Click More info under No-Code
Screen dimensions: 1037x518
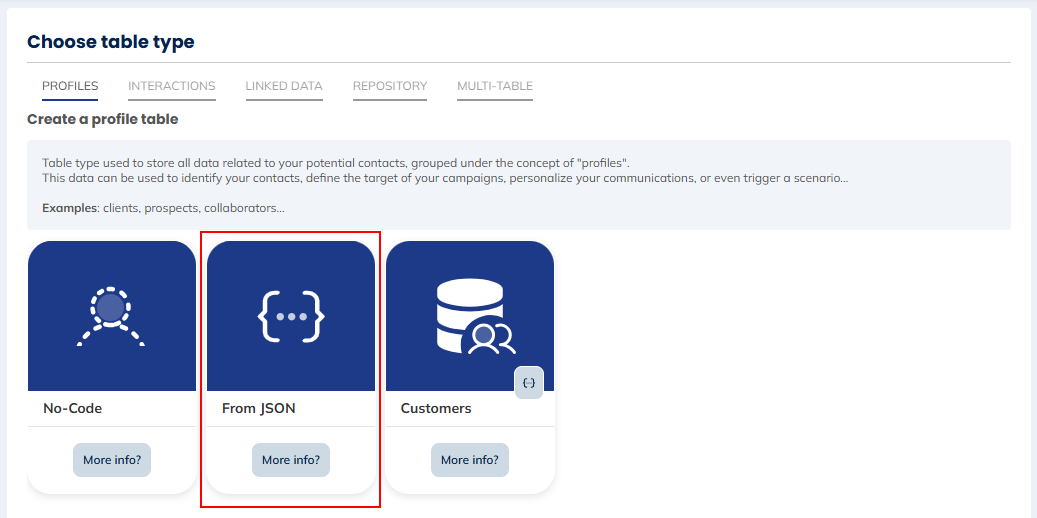(111, 460)
